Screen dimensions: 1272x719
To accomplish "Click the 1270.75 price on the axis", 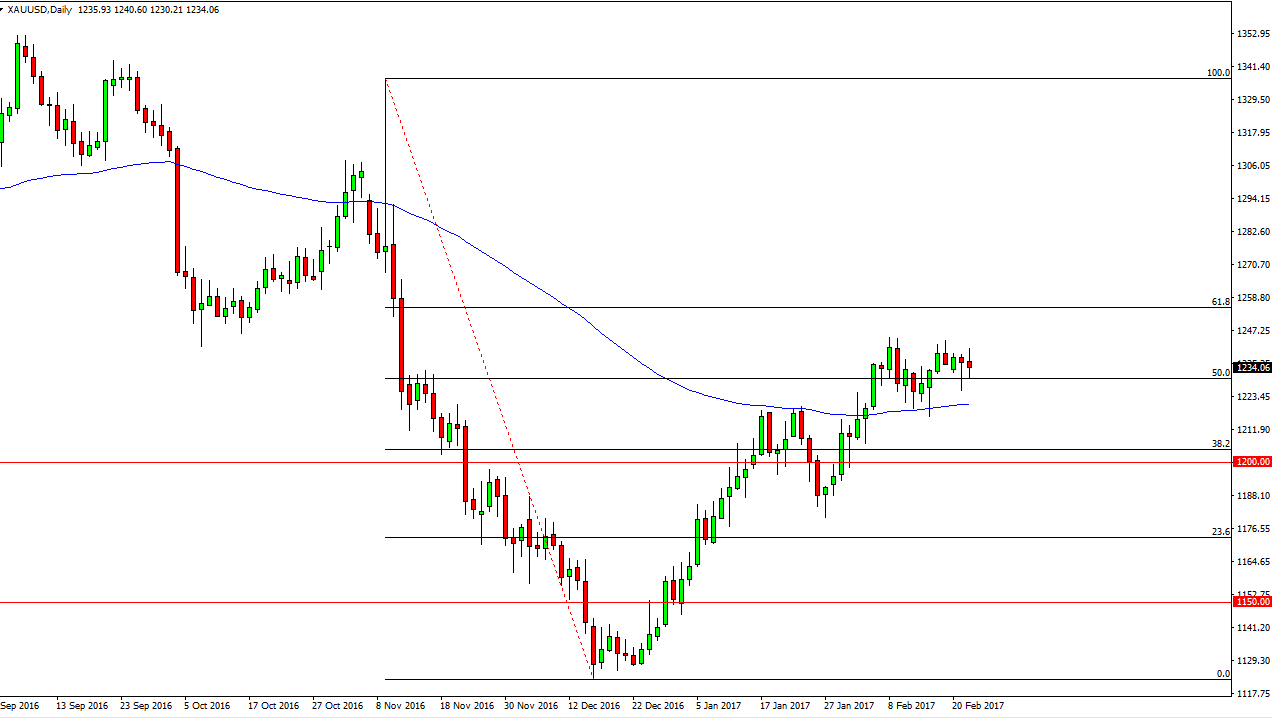I will [x=1252, y=265].
